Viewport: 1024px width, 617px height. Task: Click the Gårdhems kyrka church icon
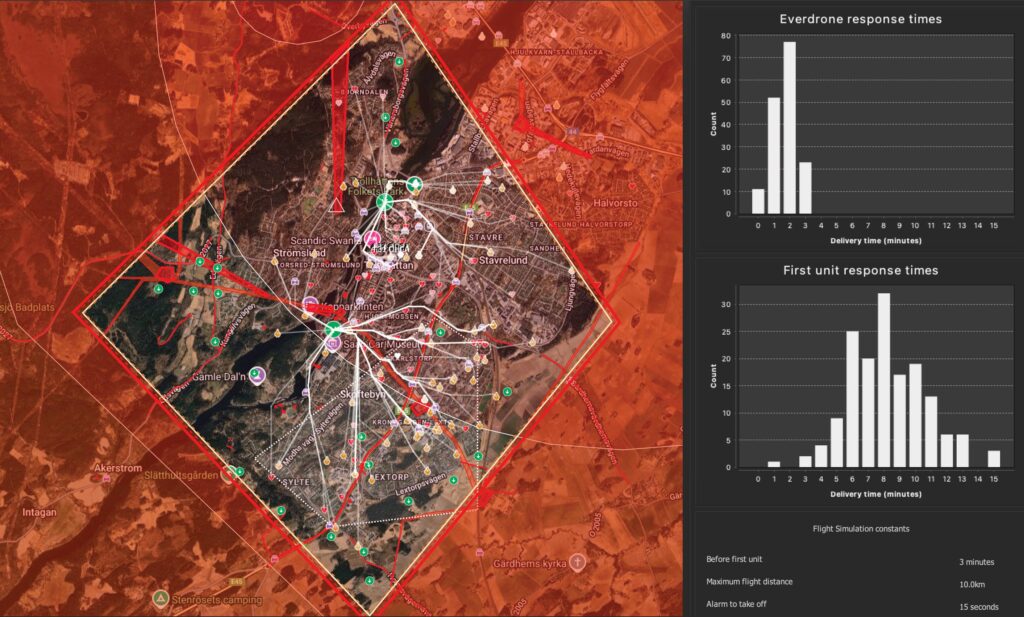click(577, 562)
